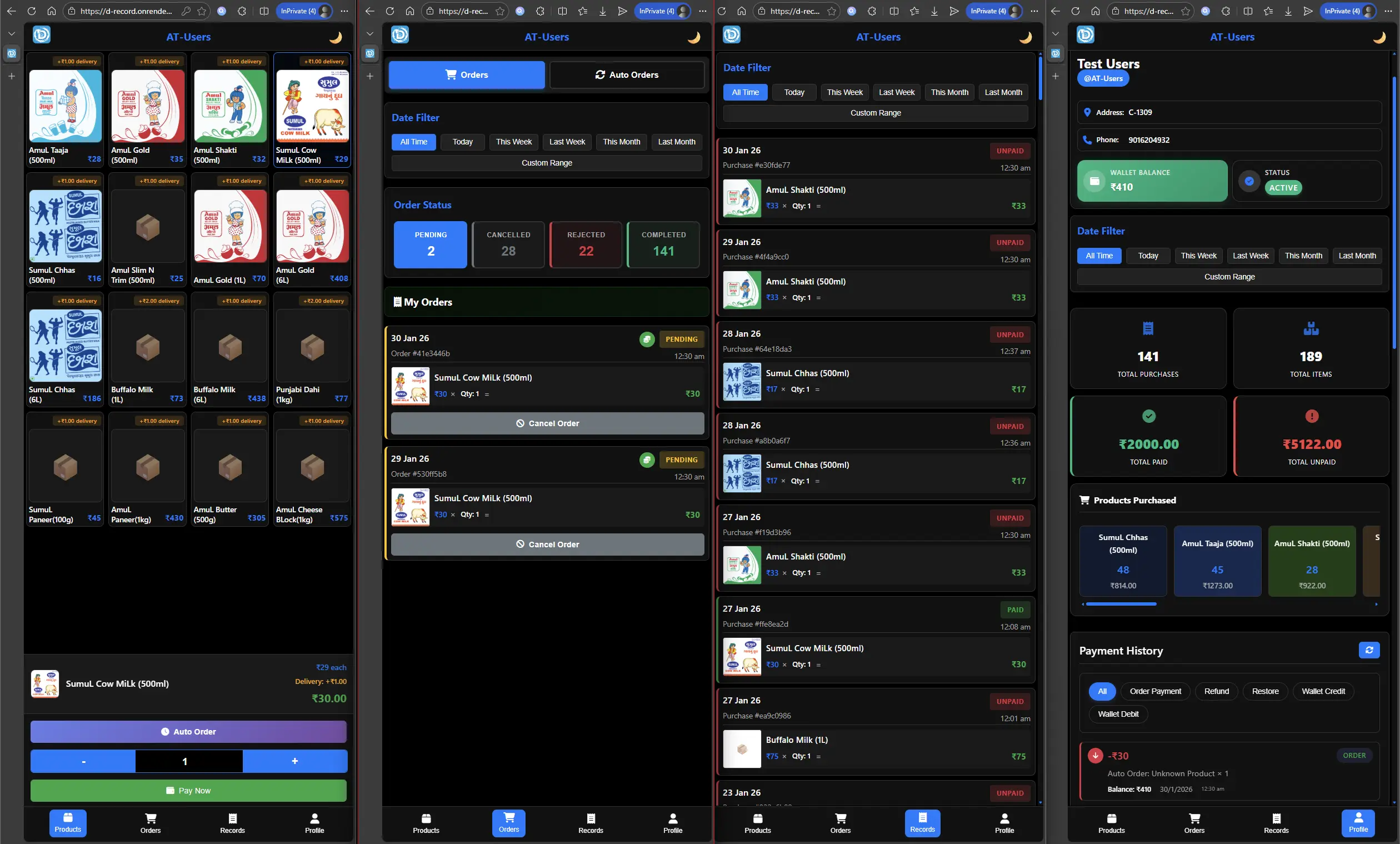
Task: Click purple Auto Order button
Action: pyautogui.click(x=189, y=732)
